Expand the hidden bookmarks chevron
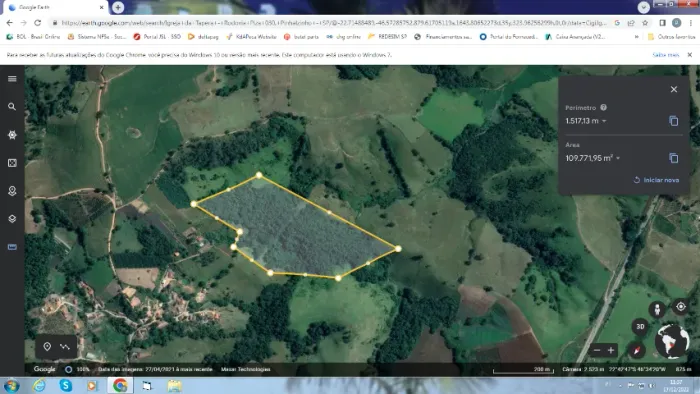The image size is (700, 394). [x=636, y=37]
